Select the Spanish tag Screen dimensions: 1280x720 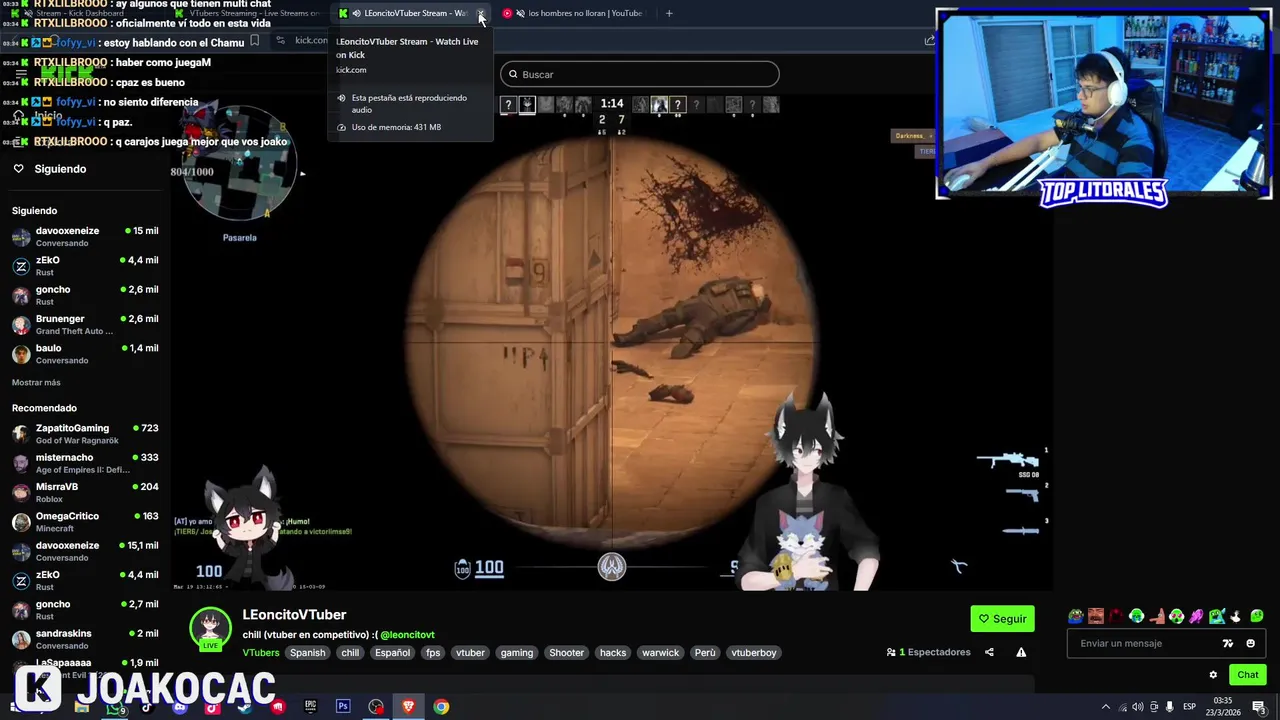point(308,652)
